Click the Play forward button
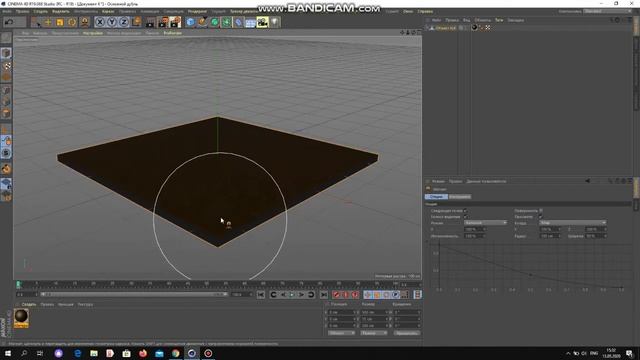Image resolution: width=640 pixels, height=360 pixels. (292, 295)
